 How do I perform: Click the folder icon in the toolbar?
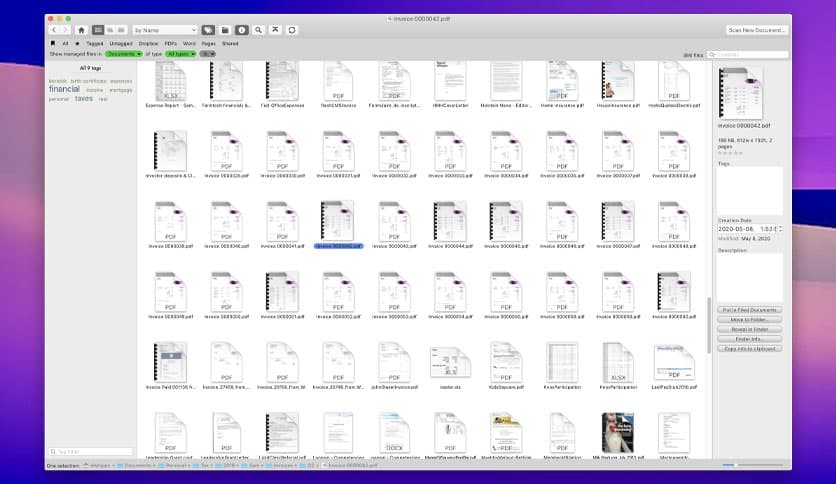pyautogui.click(x=225, y=30)
